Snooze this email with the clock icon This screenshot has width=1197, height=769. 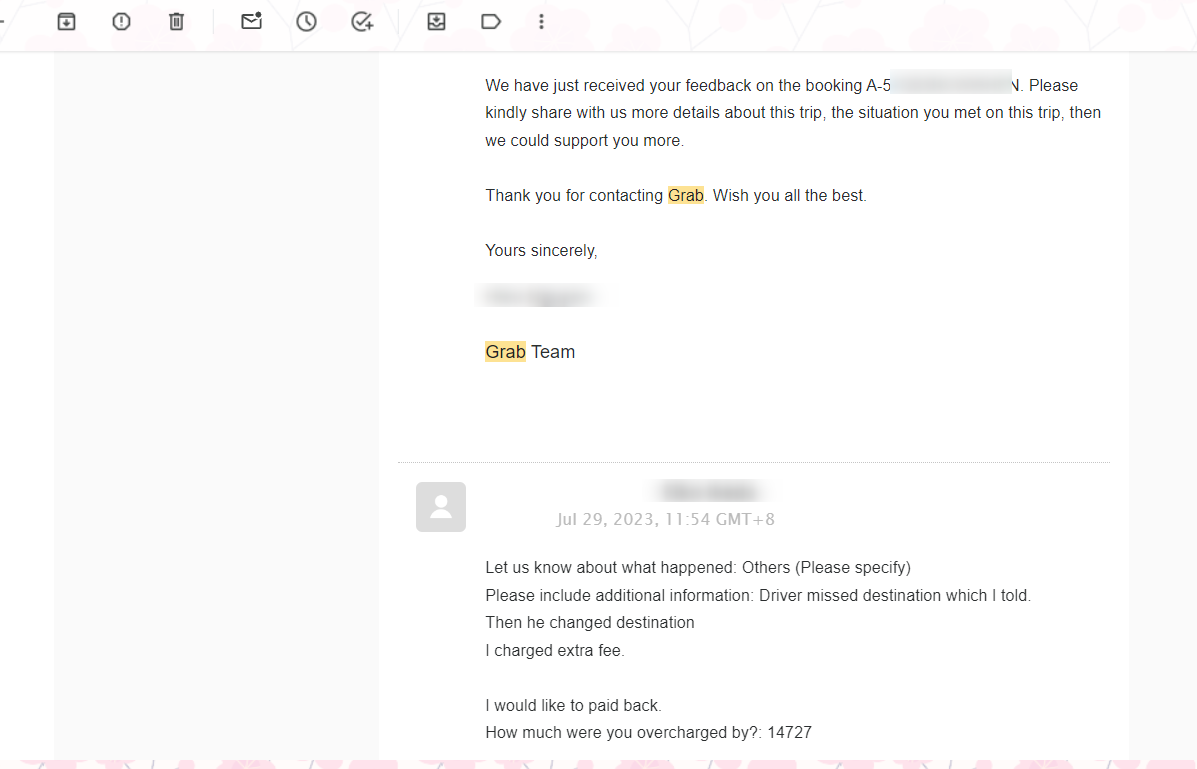pos(306,21)
